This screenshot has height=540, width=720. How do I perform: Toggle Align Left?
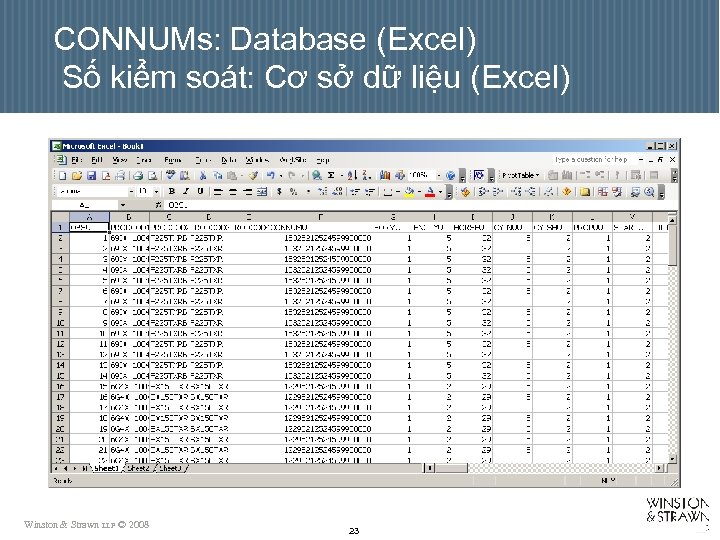point(218,192)
